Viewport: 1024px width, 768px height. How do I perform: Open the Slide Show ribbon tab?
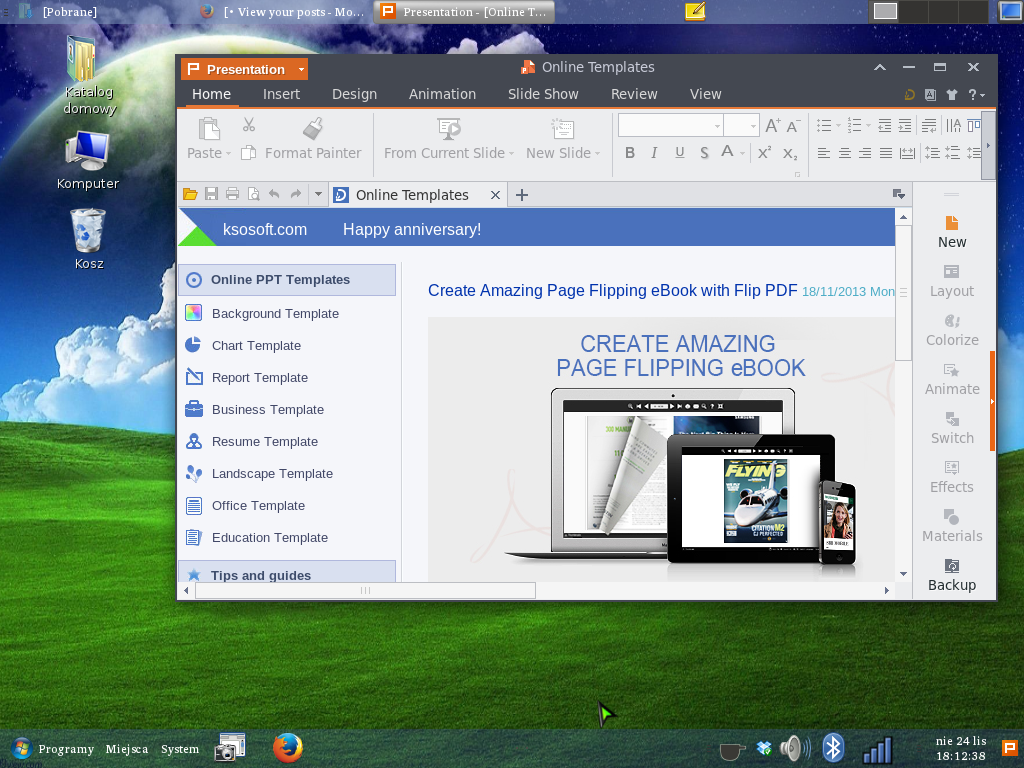(543, 94)
